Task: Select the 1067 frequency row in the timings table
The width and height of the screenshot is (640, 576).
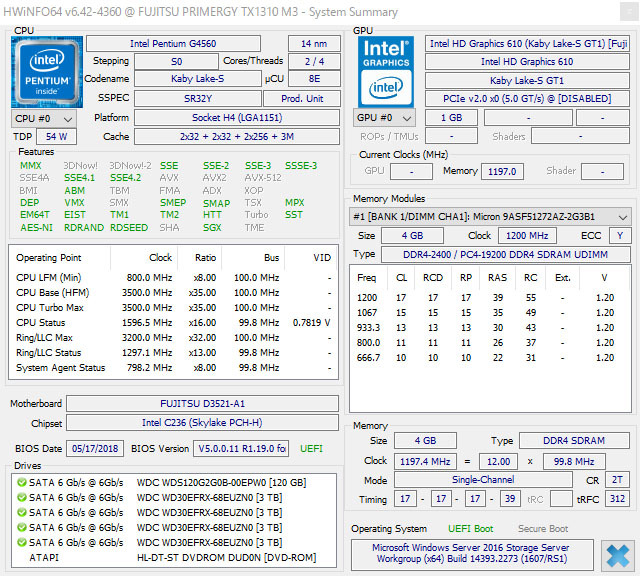Action: (490, 313)
